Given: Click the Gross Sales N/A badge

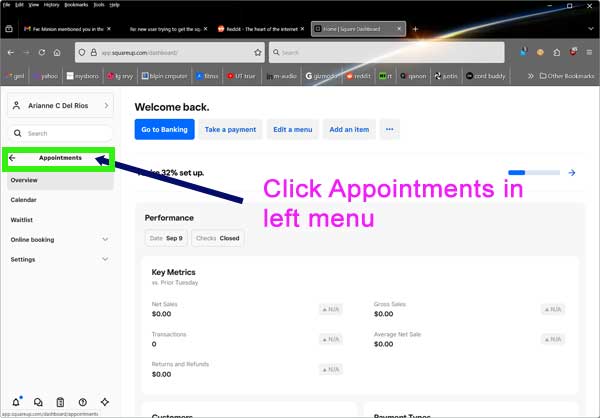Looking at the screenshot, I should coord(553,309).
